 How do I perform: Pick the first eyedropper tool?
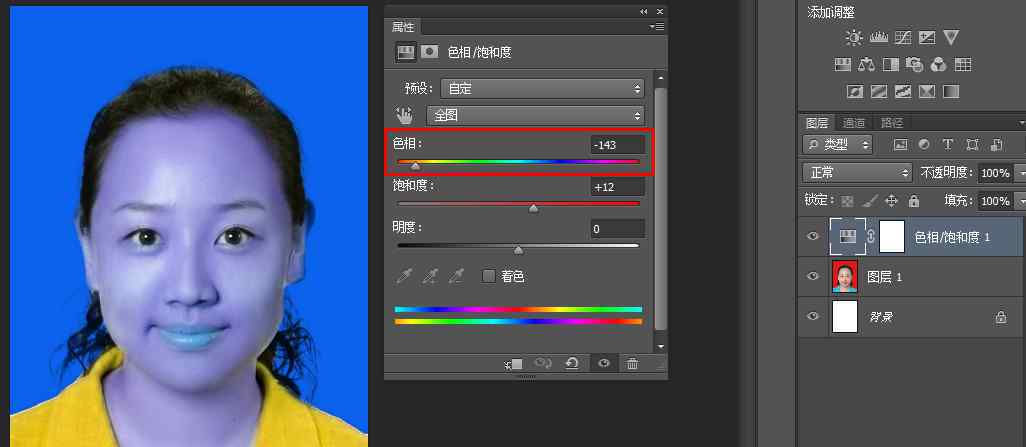click(405, 276)
